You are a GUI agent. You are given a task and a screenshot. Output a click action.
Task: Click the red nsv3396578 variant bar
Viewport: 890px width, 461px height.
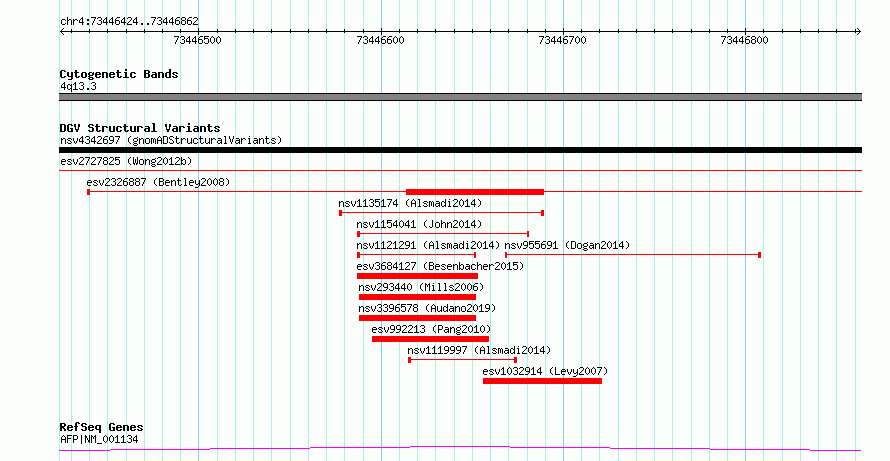point(417,318)
